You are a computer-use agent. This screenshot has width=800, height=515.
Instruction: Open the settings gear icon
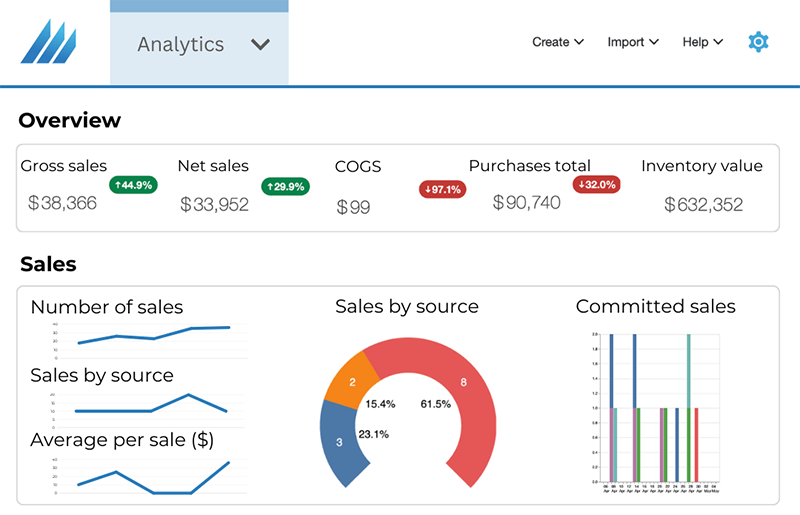(758, 42)
